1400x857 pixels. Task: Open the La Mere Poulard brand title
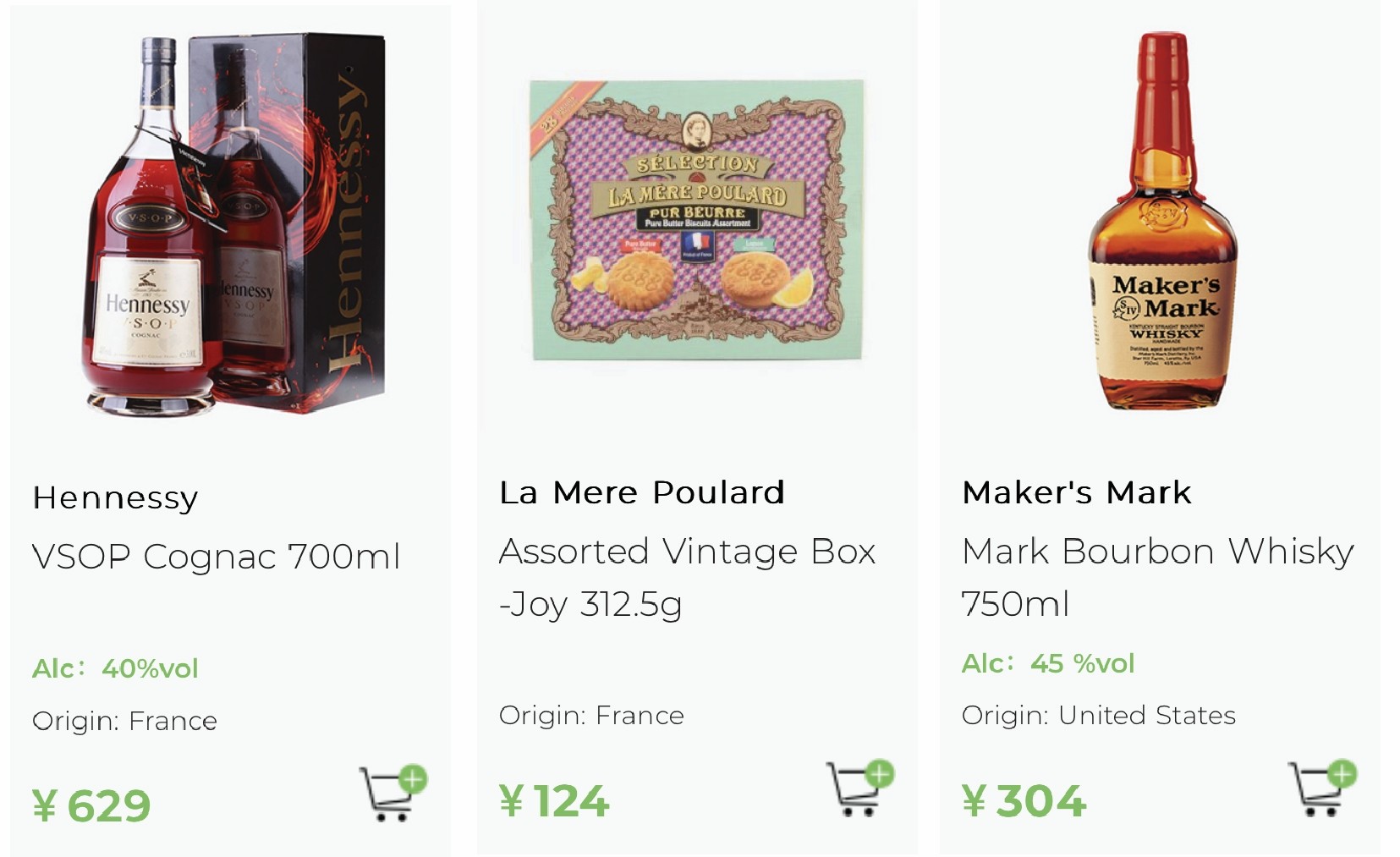point(642,492)
